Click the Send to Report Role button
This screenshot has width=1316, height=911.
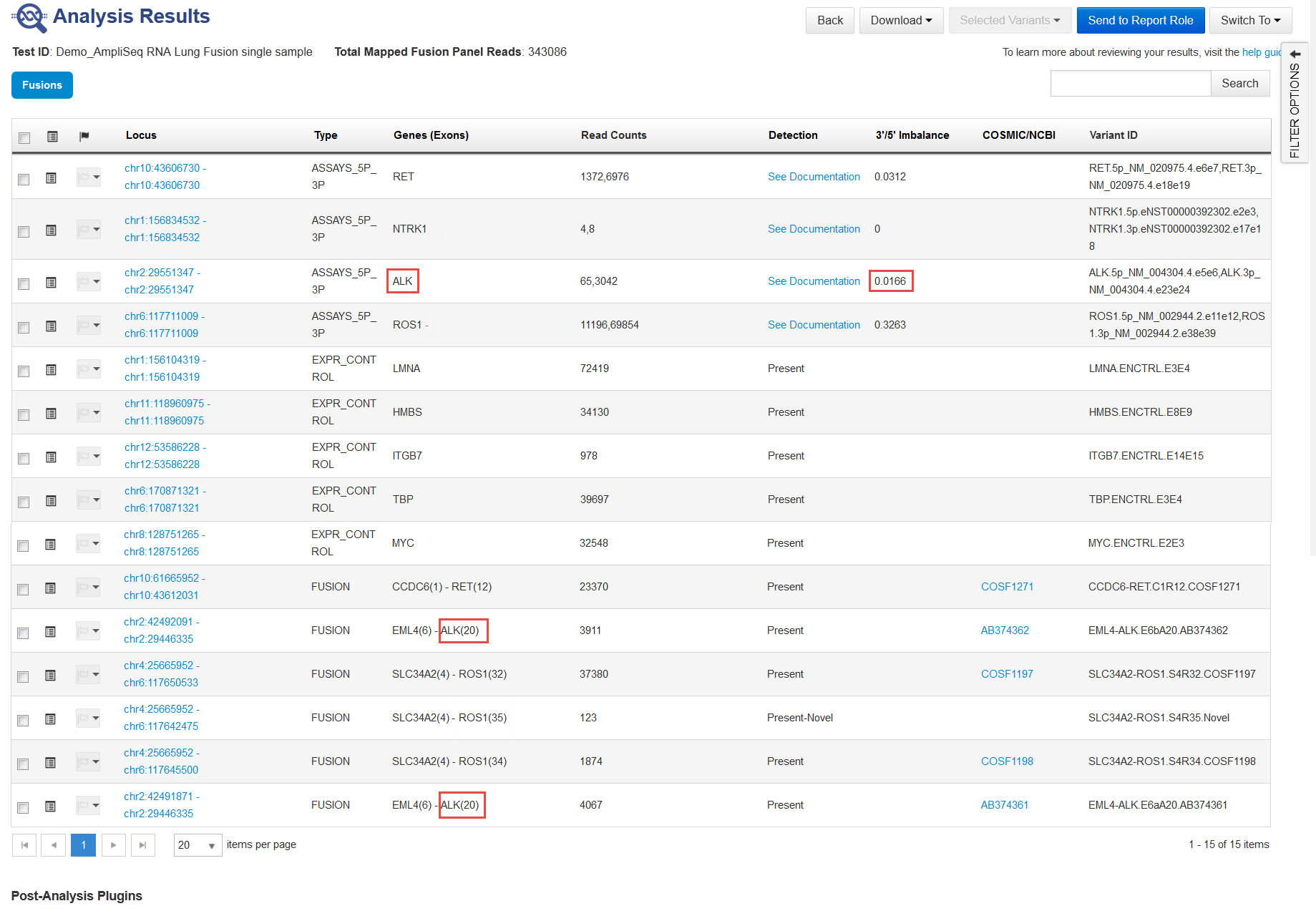(x=1140, y=20)
